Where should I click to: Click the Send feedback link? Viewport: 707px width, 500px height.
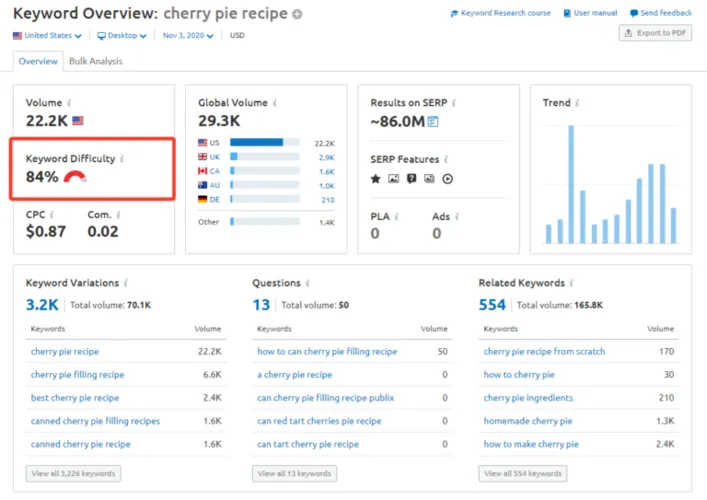661,13
